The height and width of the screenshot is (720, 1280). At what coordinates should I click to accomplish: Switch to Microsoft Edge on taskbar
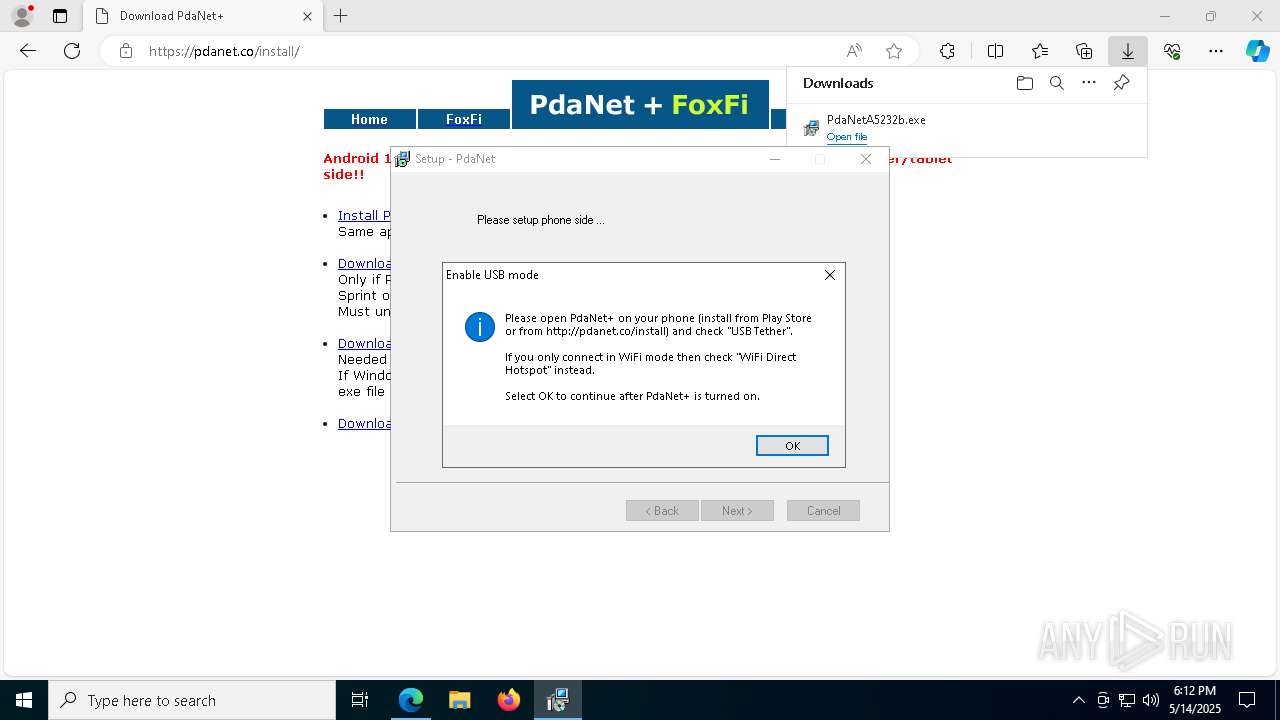tap(411, 700)
